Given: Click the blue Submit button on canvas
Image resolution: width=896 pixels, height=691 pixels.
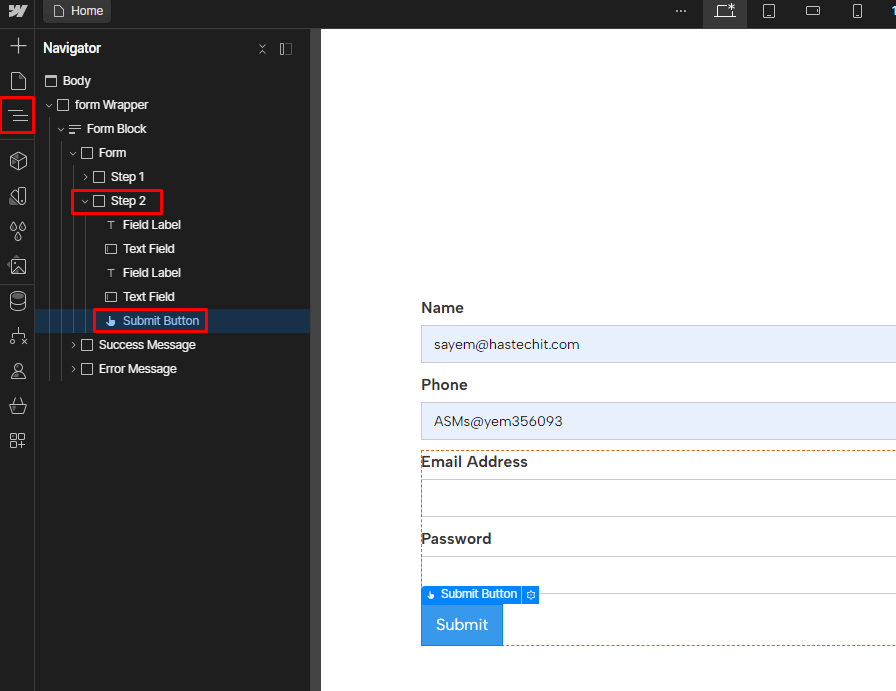Looking at the screenshot, I should click(462, 625).
